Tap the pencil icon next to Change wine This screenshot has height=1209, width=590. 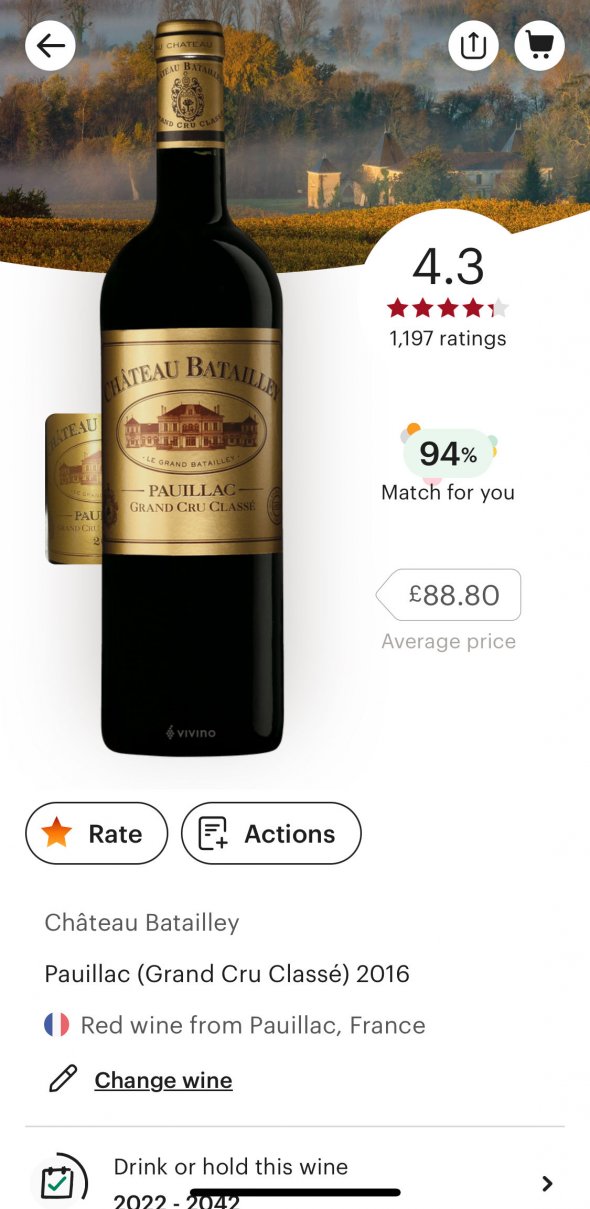64,1079
